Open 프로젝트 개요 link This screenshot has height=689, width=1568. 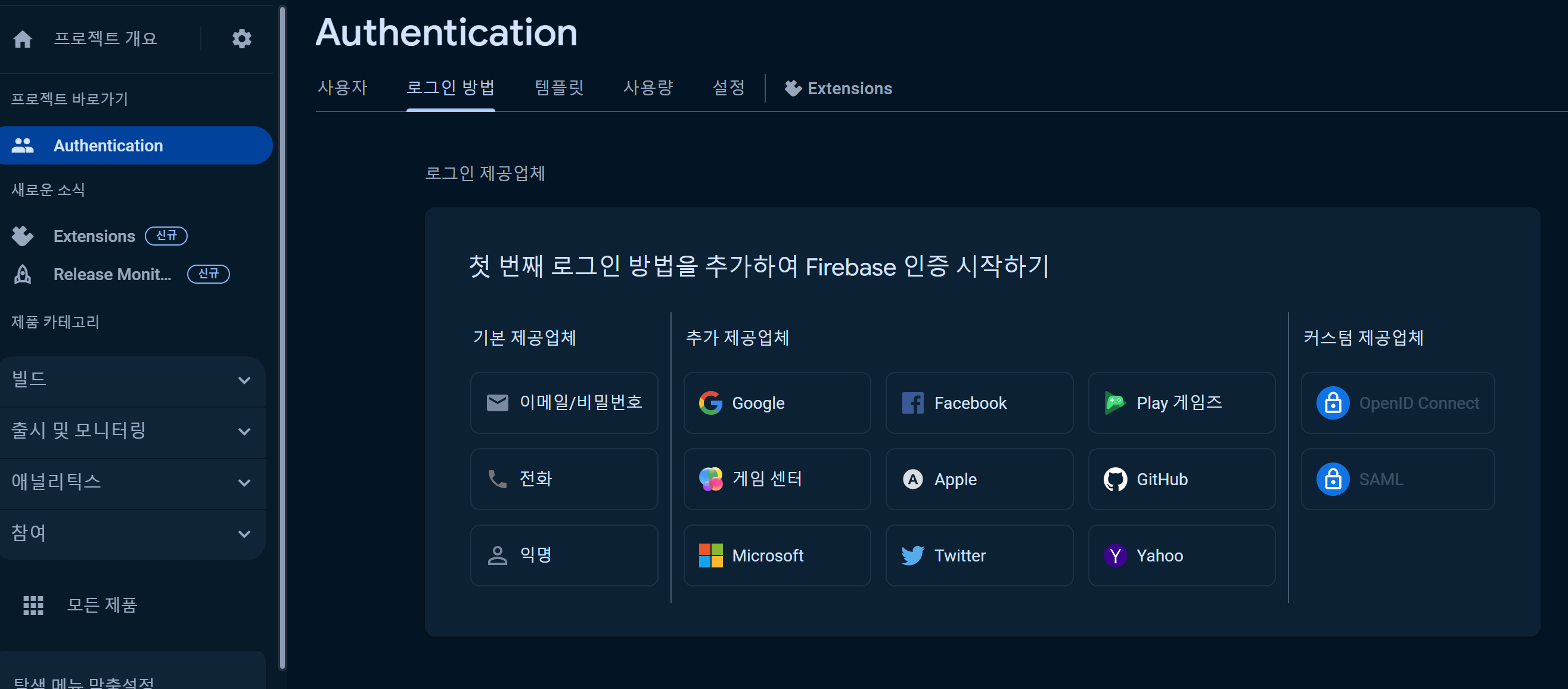(x=105, y=39)
